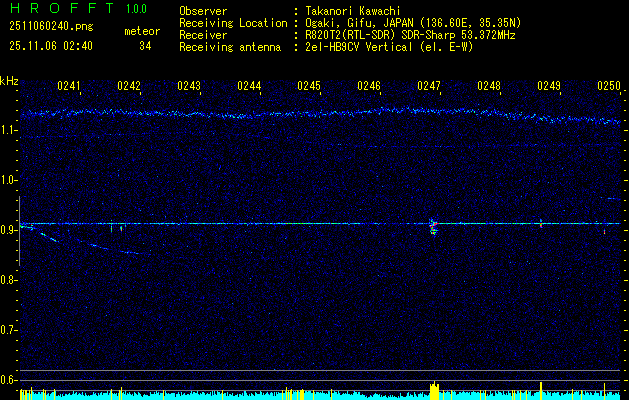Click the 0.7 kHz axis label
This screenshot has height=400, width=629.
point(8,330)
